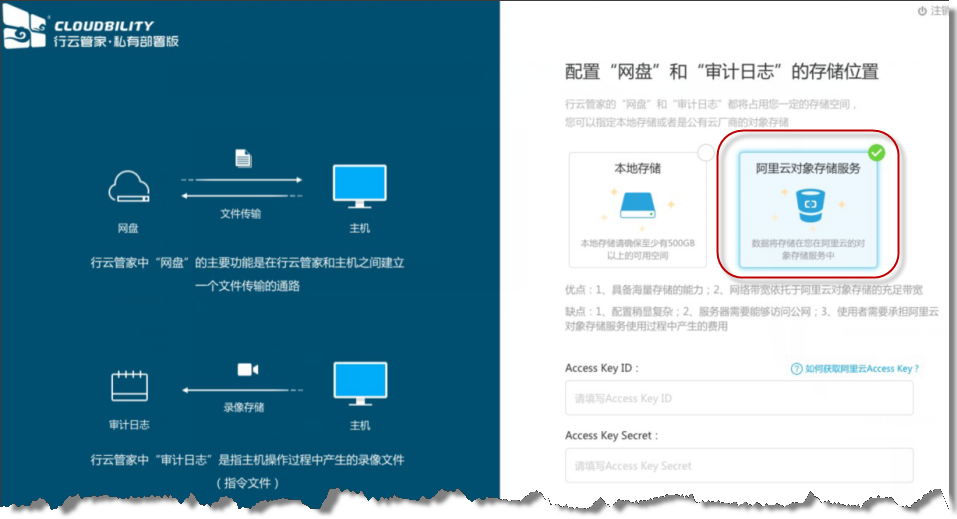Open 如何获取阿里云Access Key link

pyautogui.click(x=862, y=369)
